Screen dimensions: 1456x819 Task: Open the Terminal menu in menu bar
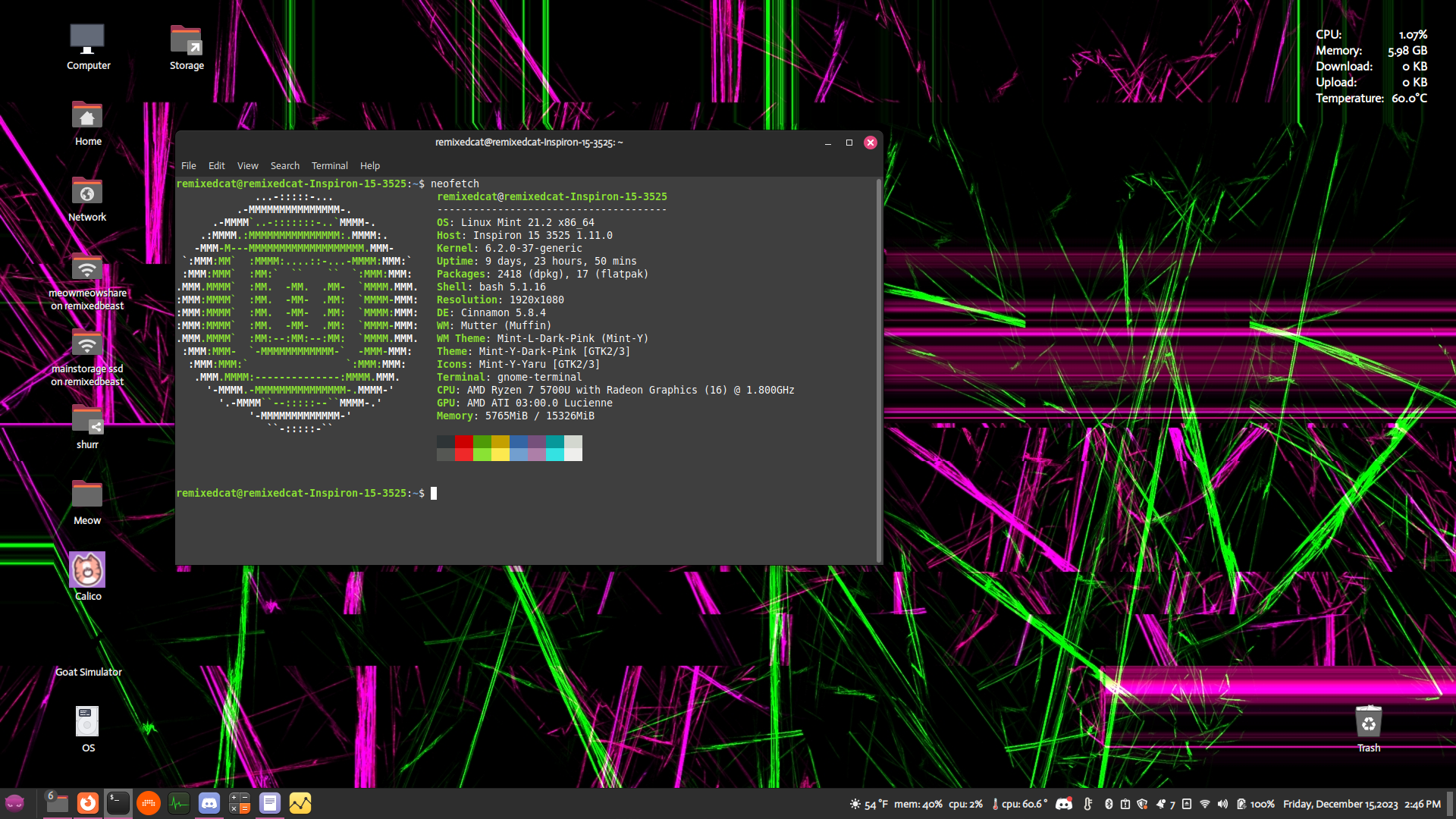tap(330, 165)
